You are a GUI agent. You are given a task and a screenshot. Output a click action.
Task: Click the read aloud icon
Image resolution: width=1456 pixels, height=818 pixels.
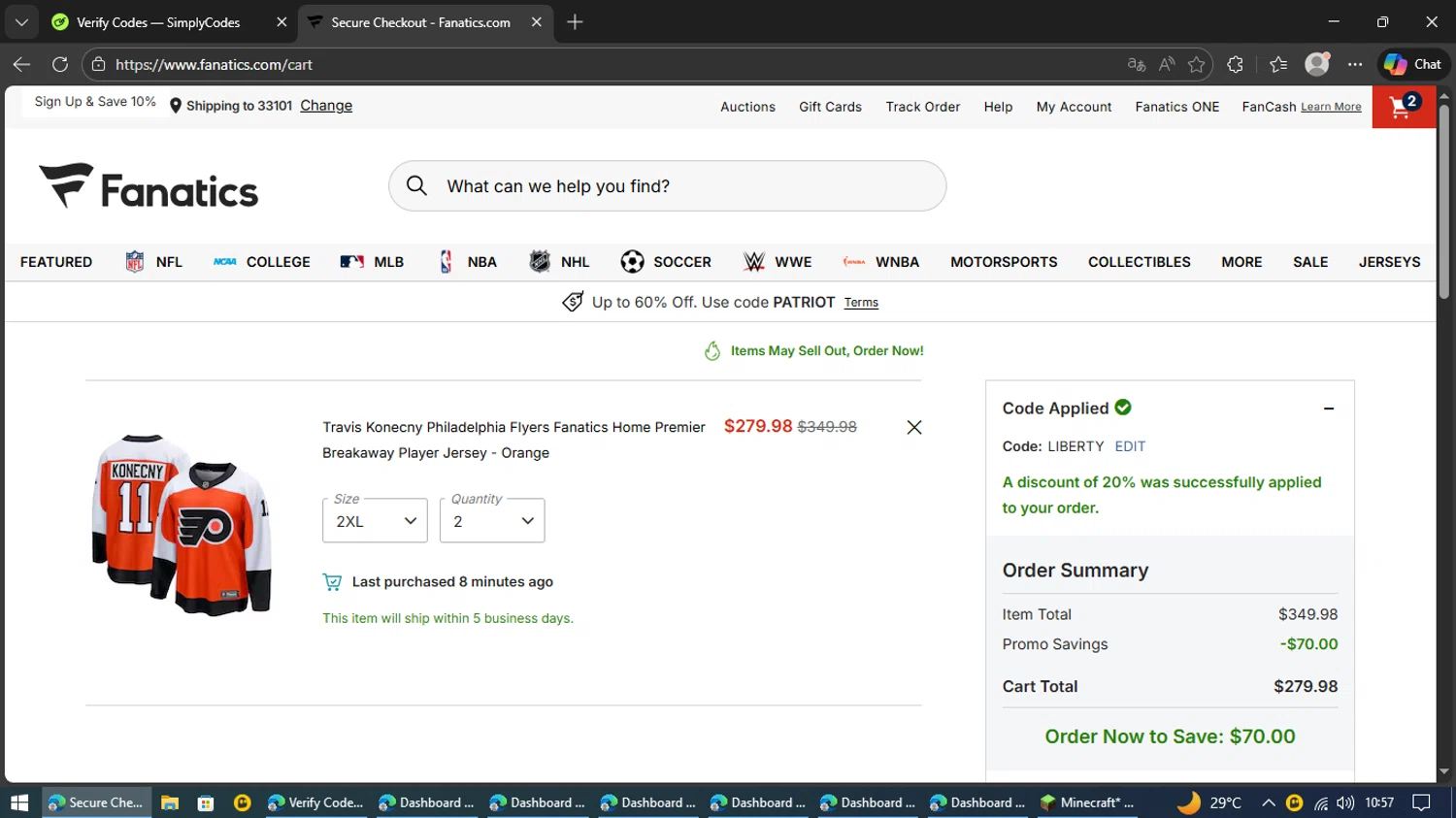[x=1167, y=64]
